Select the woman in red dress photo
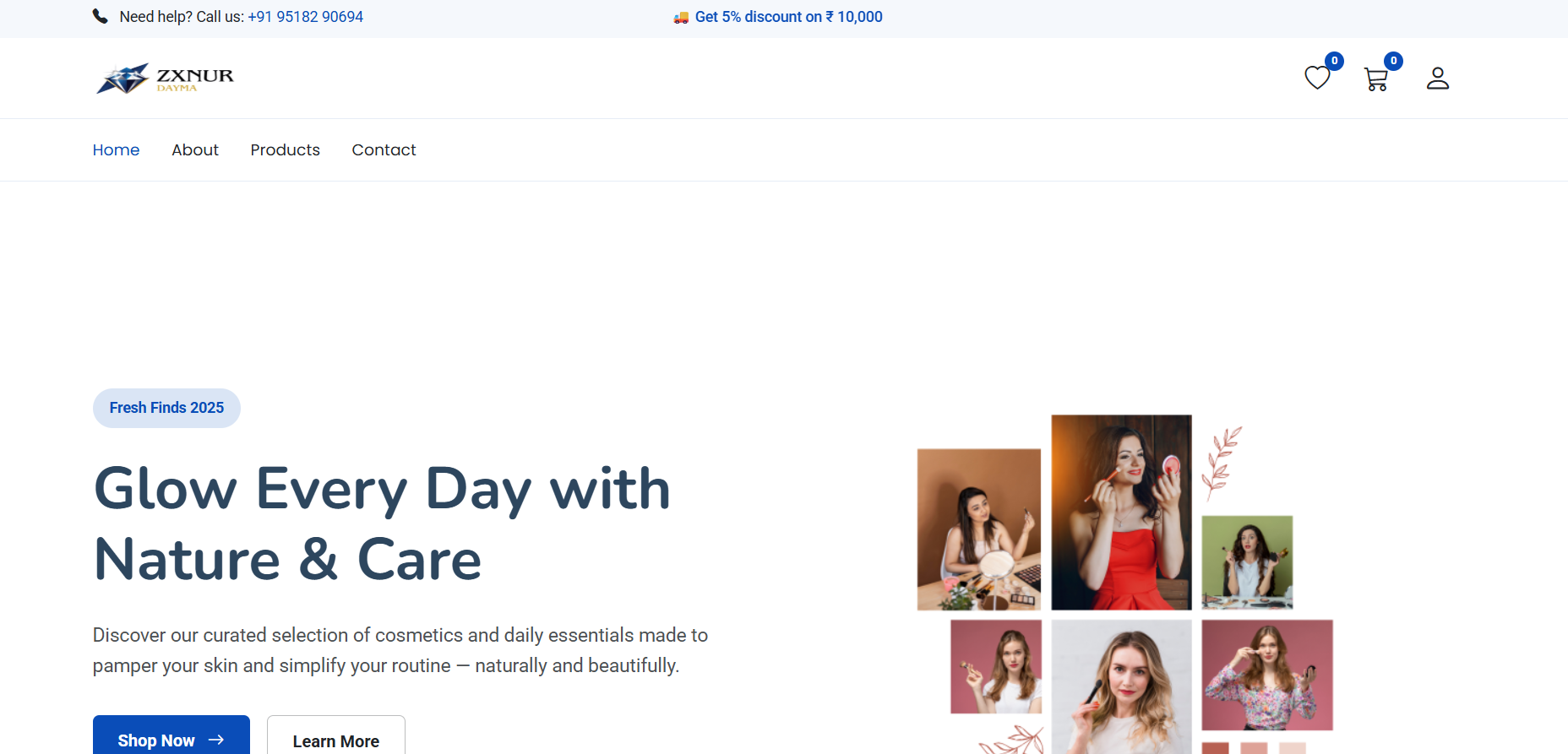 (x=1121, y=512)
